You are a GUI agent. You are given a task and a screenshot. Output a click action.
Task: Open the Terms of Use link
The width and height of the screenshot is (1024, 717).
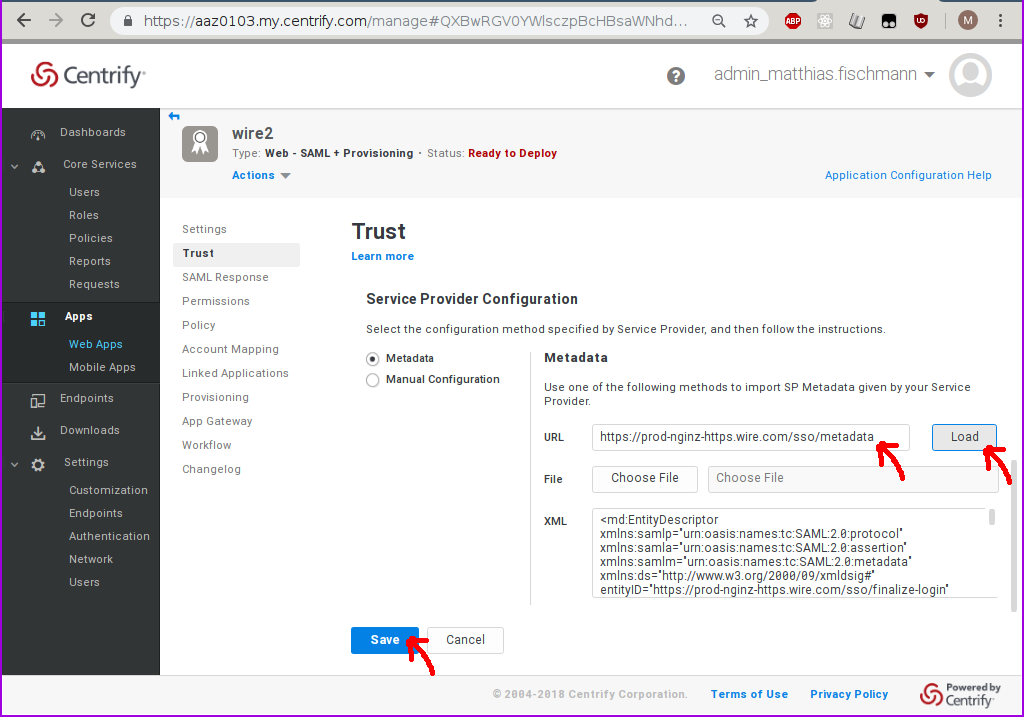point(749,695)
